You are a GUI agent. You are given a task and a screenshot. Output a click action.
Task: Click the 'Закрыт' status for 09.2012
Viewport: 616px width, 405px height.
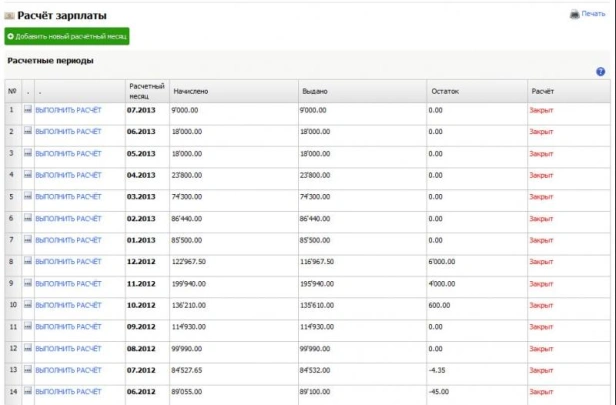tap(541, 327)
